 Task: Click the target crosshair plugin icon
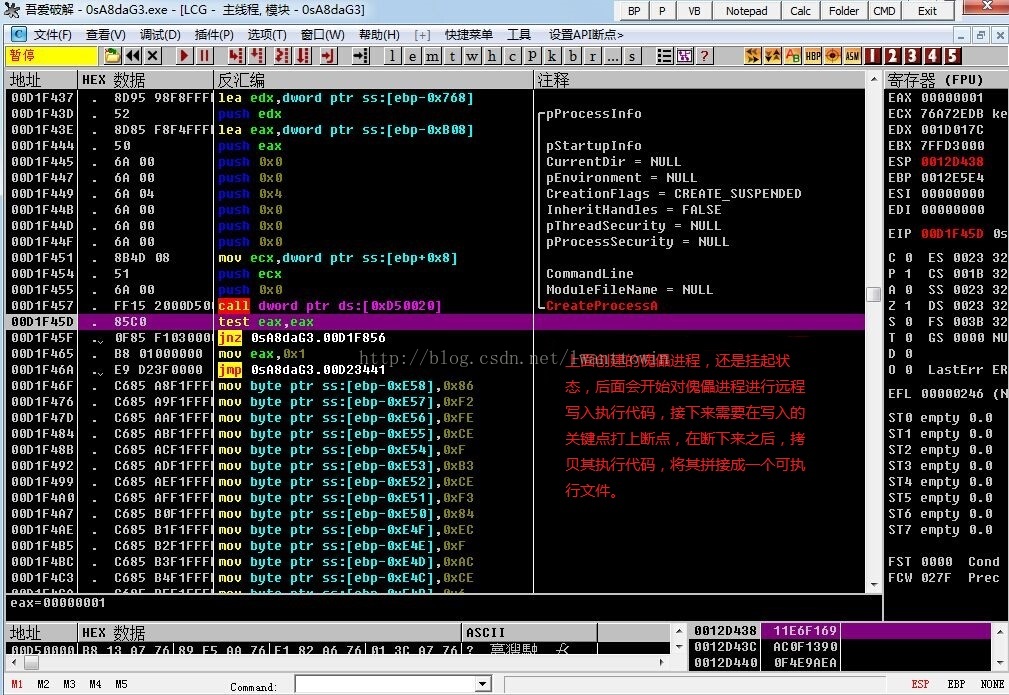coord(833,56)
